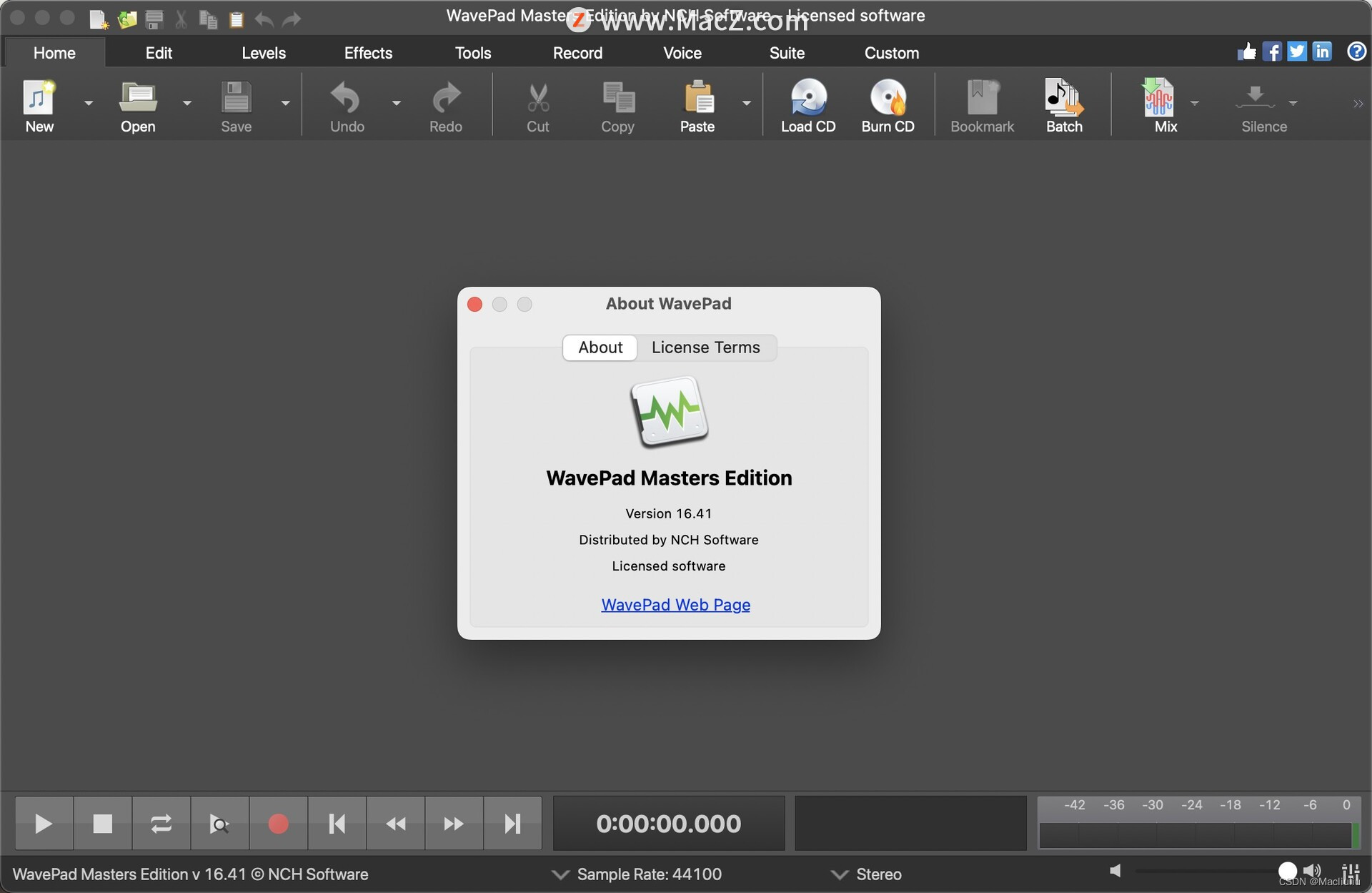Share via the Facebook icon
The image size is (1372, 893).
(x=1272, y=51)
